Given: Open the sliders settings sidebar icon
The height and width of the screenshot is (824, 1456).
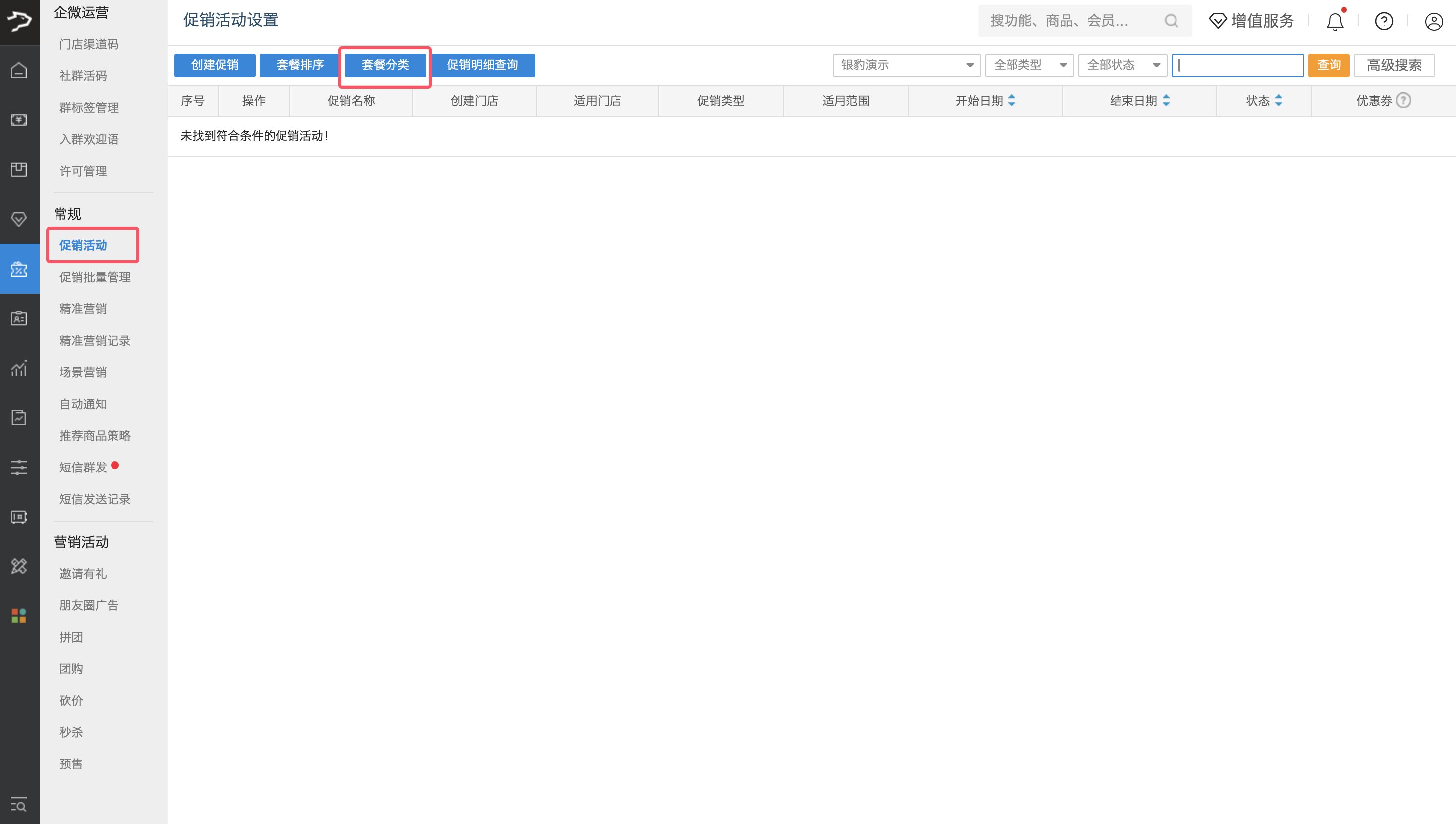Looking at the screenshot, I should click(x=19, y=467).
